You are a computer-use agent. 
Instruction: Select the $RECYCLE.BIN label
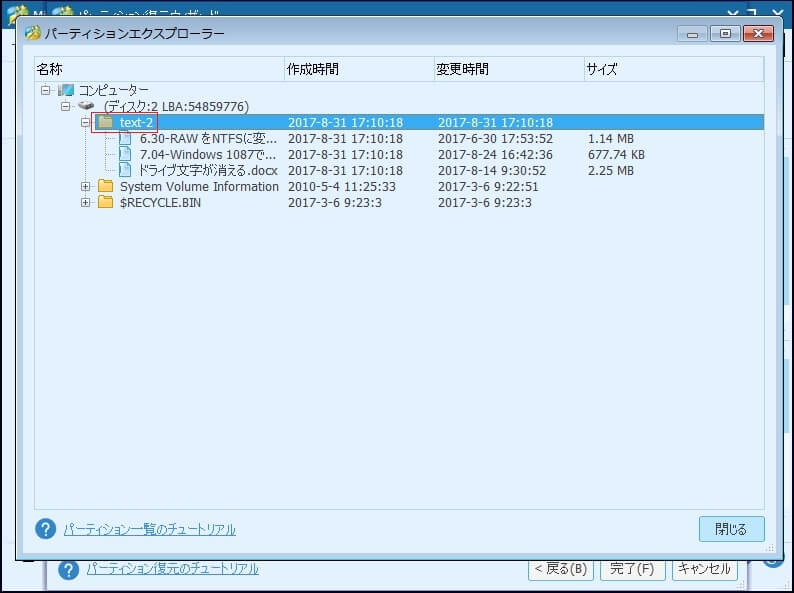point(160,203)
